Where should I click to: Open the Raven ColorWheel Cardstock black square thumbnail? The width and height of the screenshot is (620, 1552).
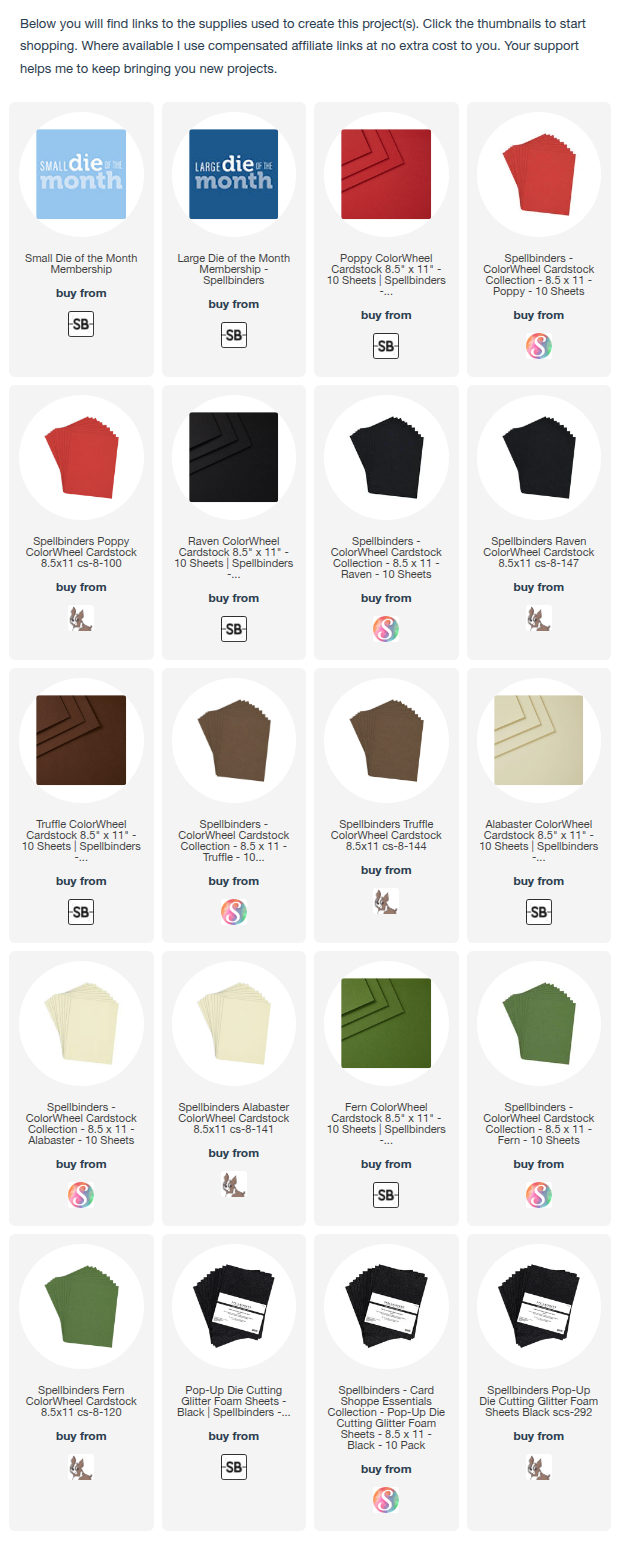[234, 457]
